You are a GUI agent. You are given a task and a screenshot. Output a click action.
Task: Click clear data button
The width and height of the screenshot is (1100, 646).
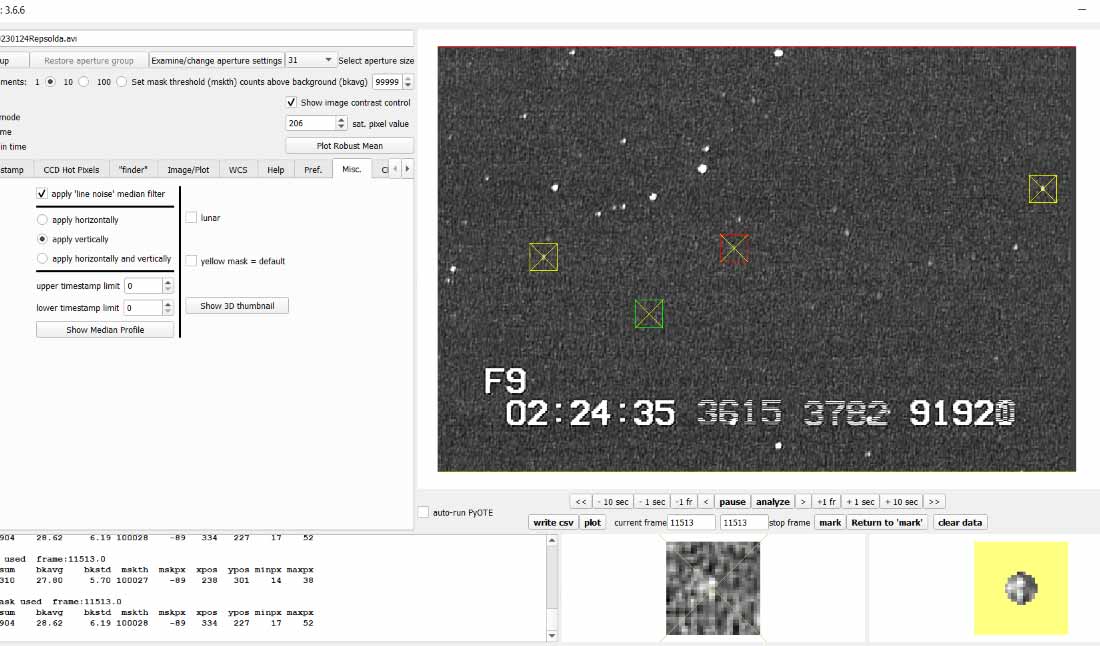[x=960, y=523]
